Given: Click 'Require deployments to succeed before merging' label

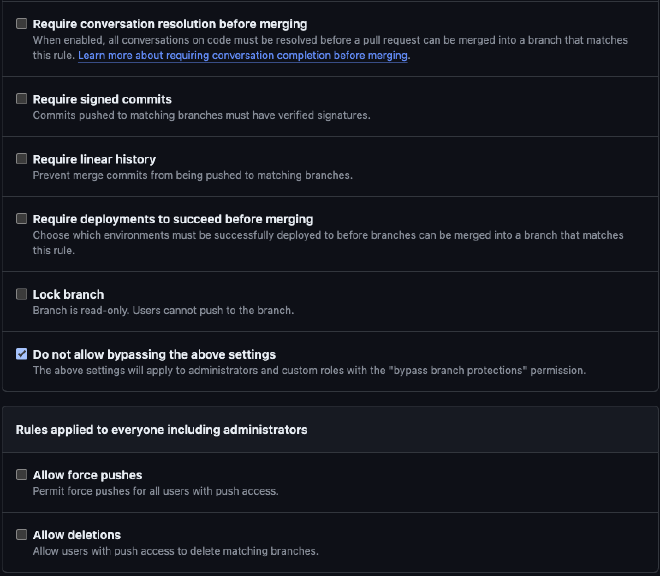Looking at the screenshot, I should [x=173, y=219].
